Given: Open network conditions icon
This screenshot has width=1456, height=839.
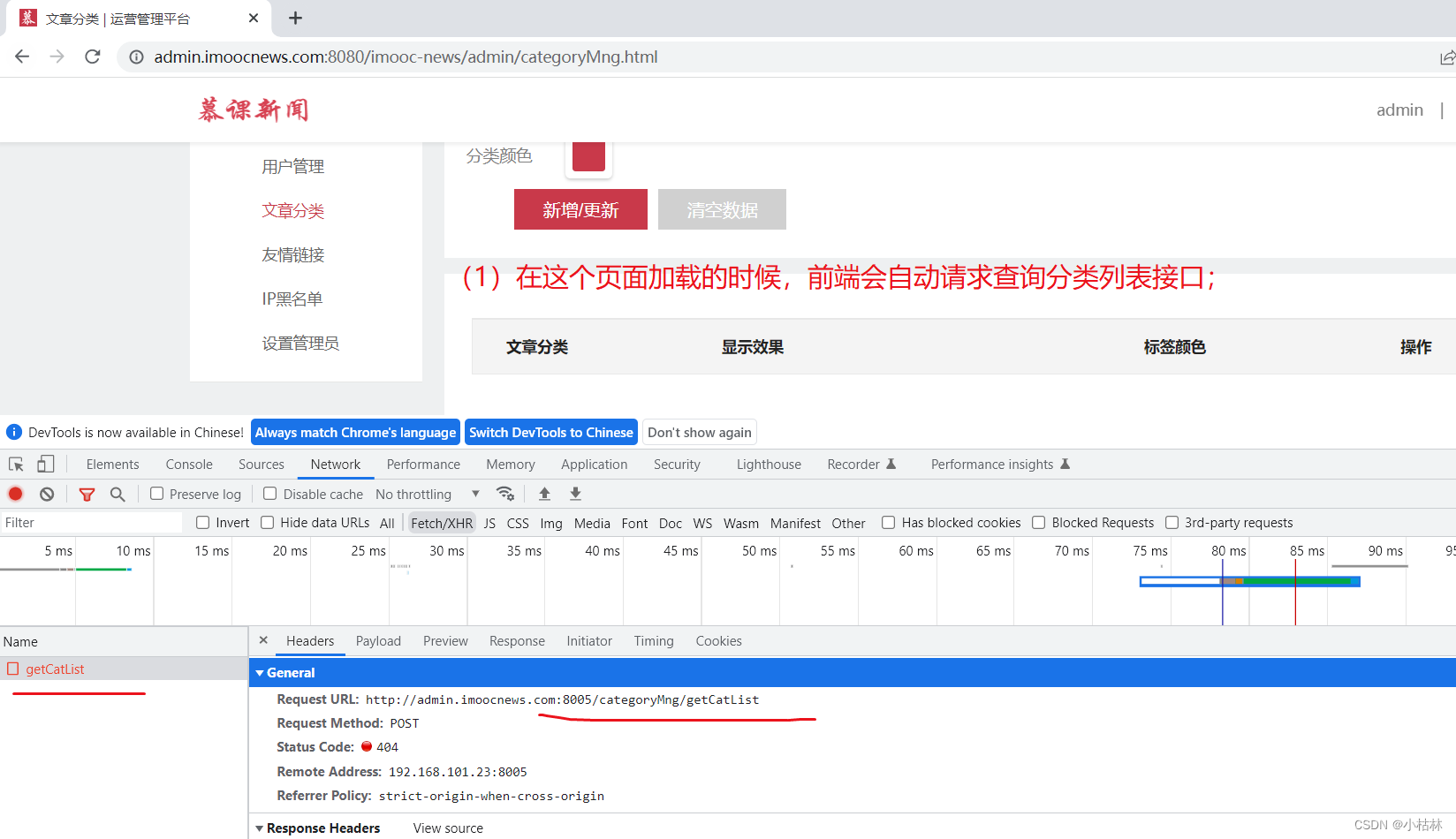Looking at the screenshot, I should (x=505, y=494).
